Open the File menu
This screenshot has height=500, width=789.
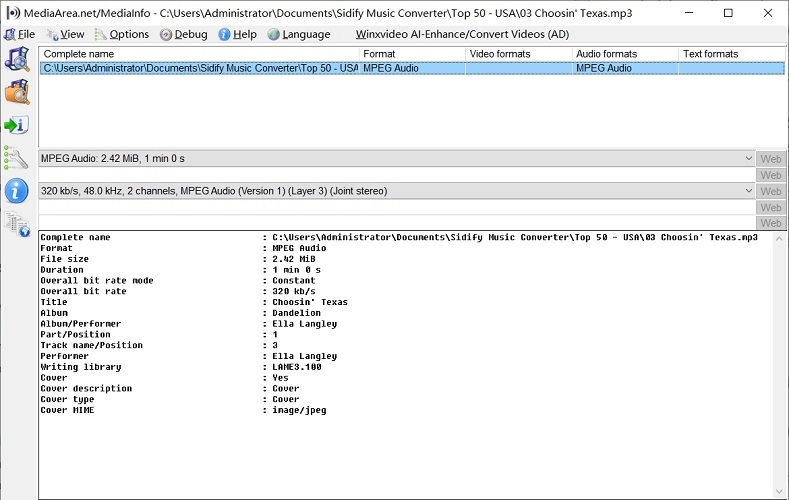coord(19,34)
